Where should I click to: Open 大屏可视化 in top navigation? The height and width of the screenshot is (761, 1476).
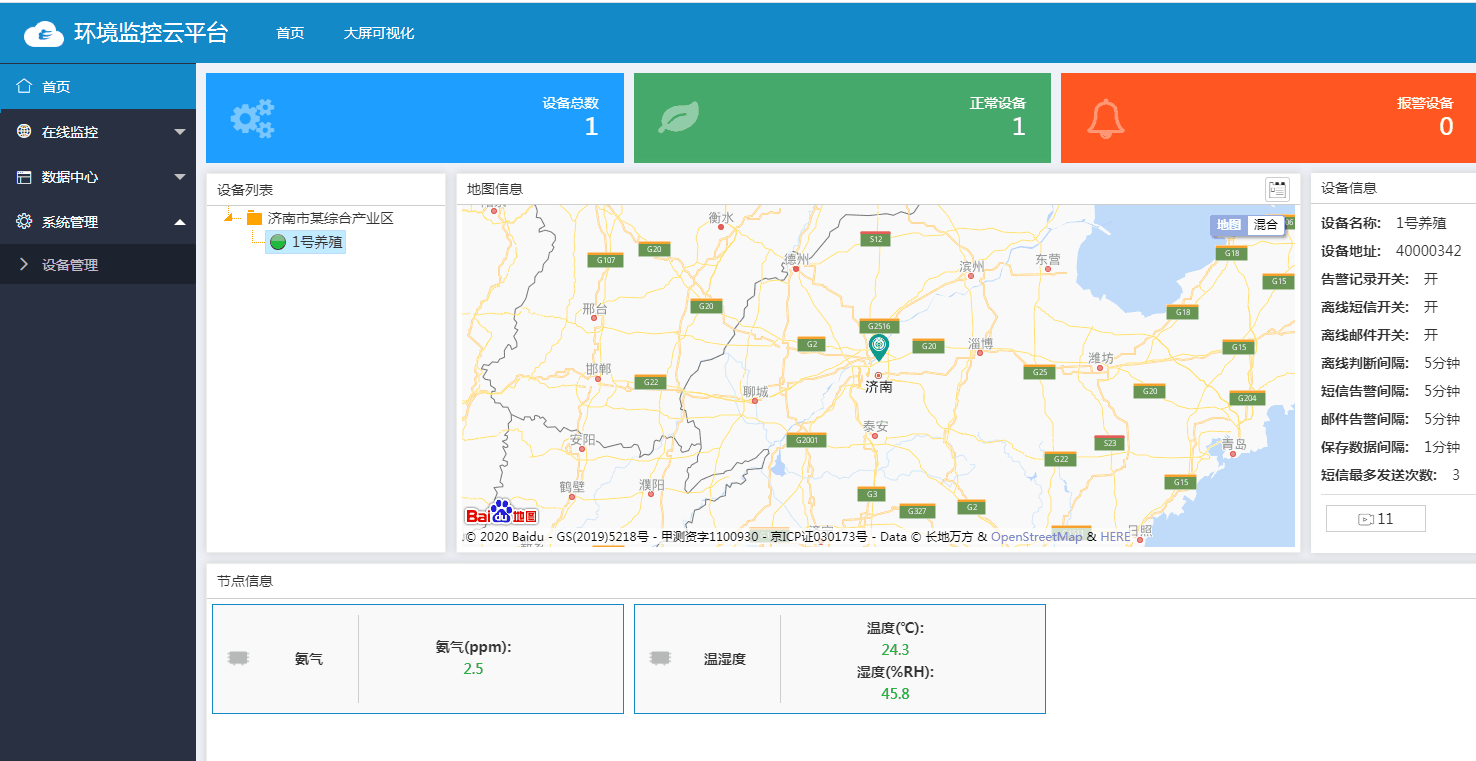click(379, 33)
